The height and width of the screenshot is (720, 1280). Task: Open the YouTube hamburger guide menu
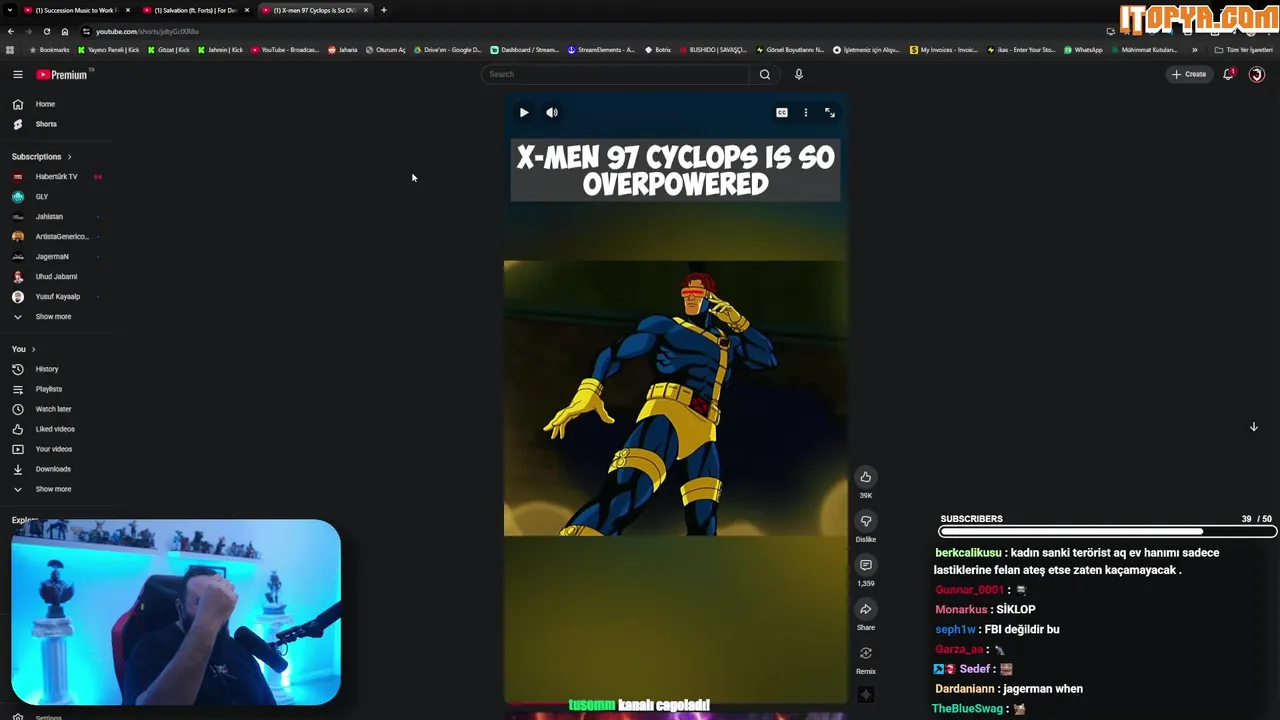[17, 74]
